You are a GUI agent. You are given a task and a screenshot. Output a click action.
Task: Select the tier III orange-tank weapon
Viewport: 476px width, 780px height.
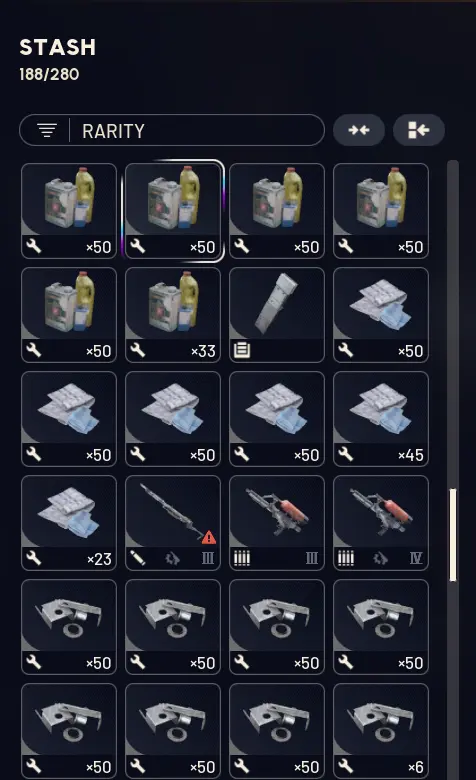click(x=277, y=522)
